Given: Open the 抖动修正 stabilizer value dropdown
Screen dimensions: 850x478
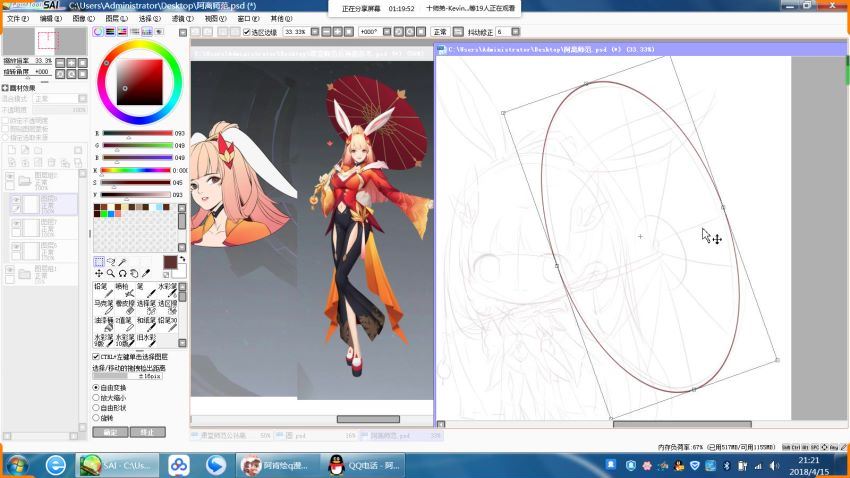Looking at the screenshot, I should [516, 32].
